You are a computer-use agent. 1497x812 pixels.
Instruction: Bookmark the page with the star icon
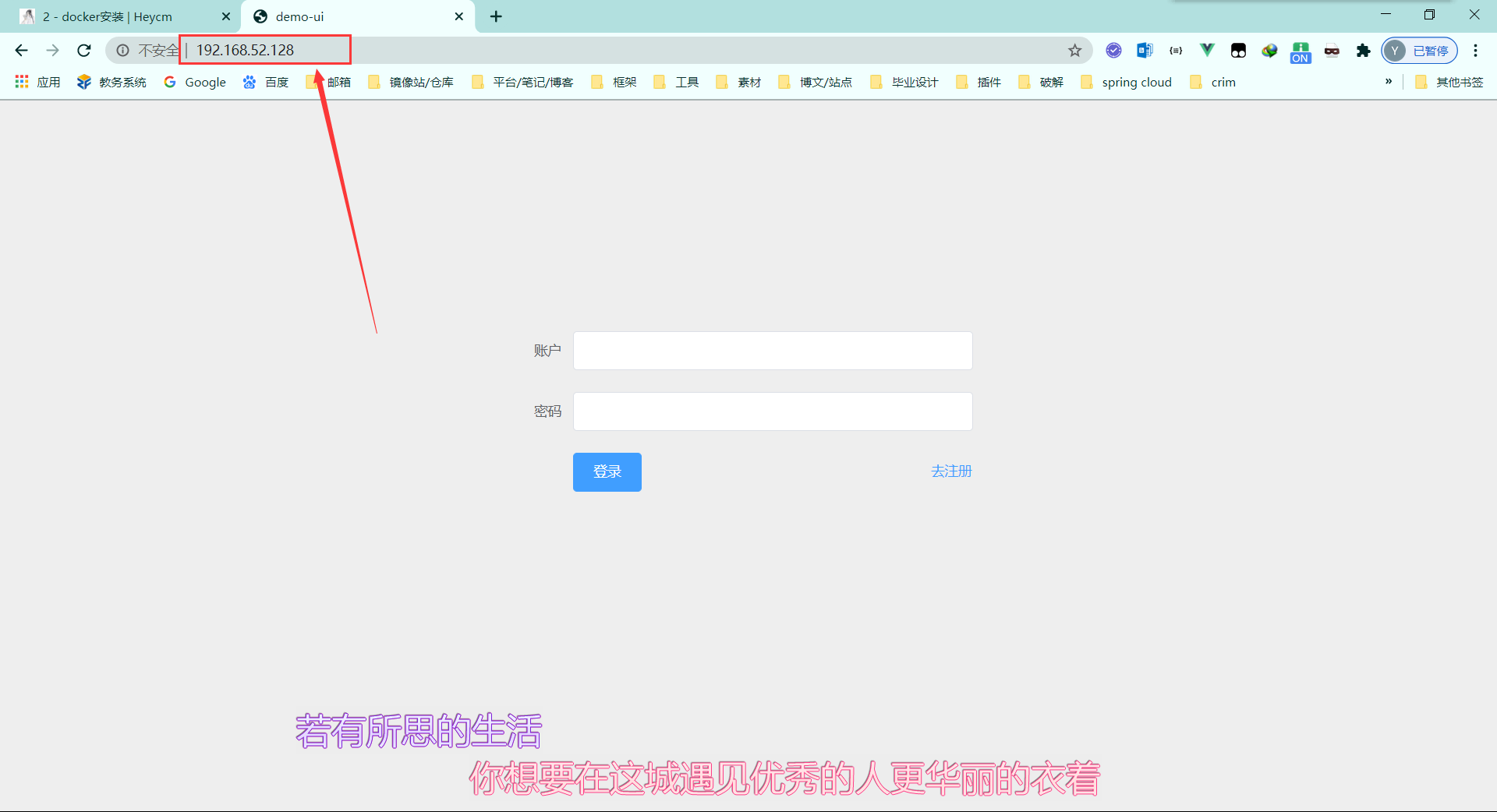tap(1075, 50)
